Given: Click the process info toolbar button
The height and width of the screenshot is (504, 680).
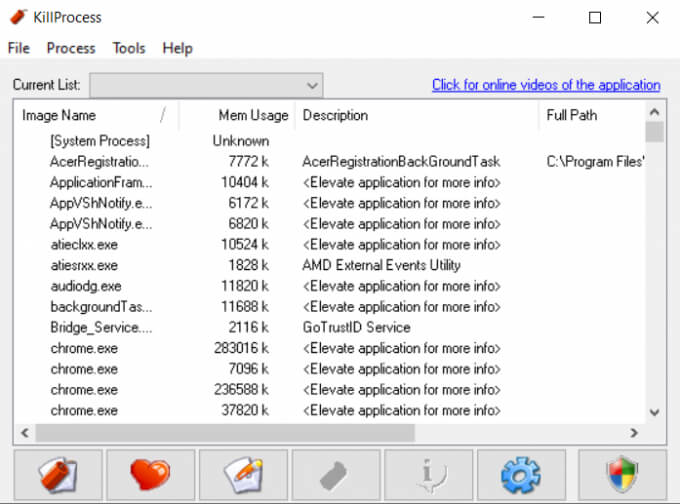Looking at the screenshot, I should tap(428, 475).
